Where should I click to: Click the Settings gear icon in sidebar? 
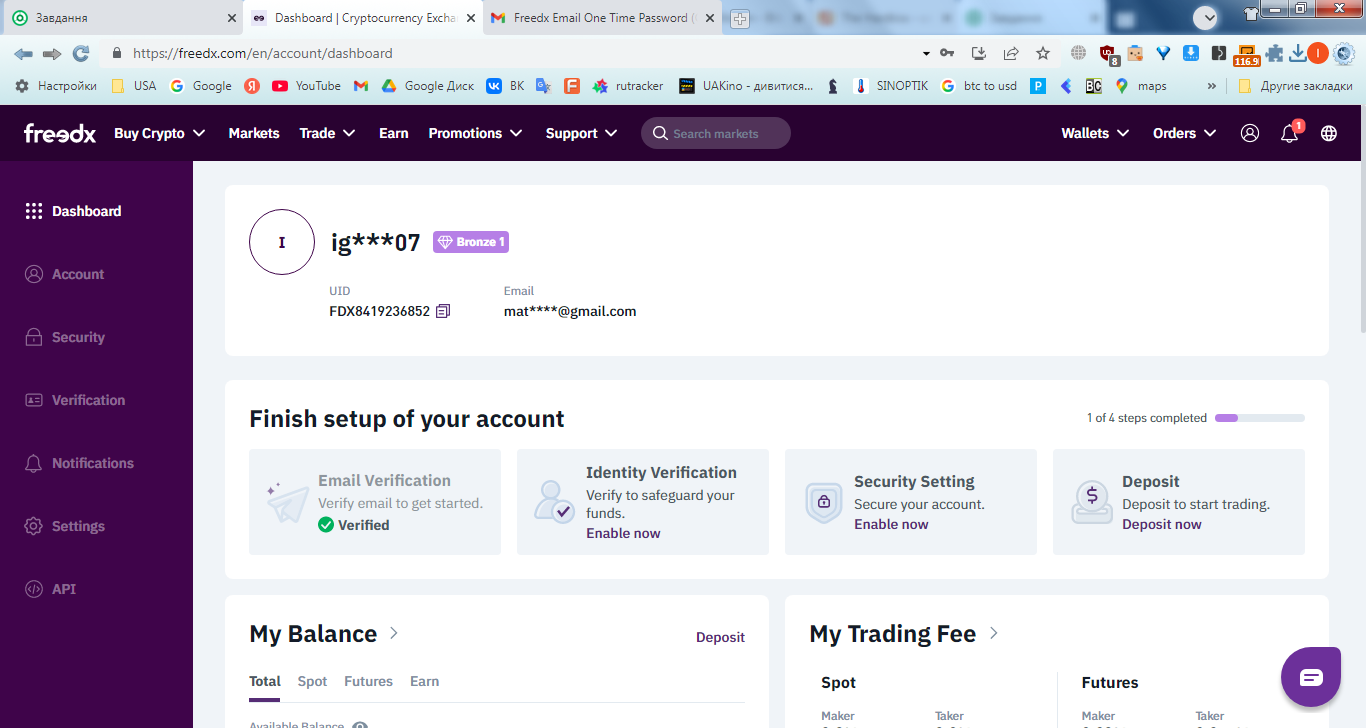coord(34,526)
